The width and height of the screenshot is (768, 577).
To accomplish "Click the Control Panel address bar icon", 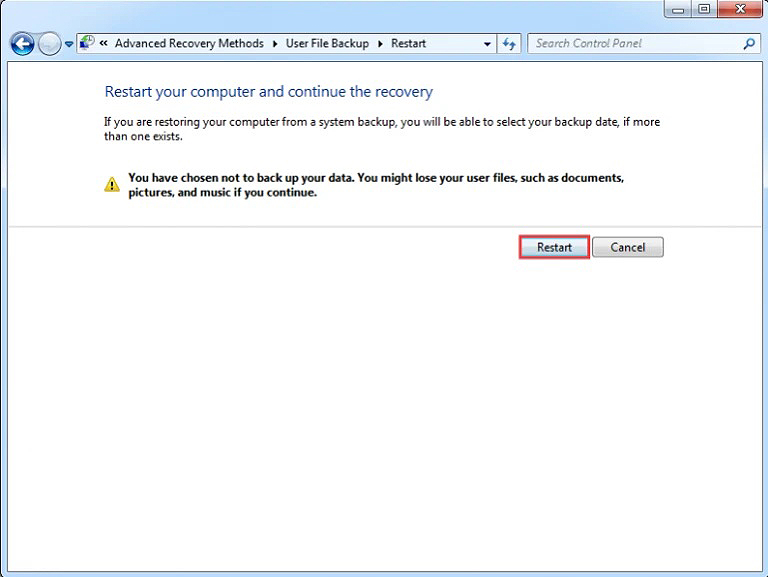I will point(87,43).
